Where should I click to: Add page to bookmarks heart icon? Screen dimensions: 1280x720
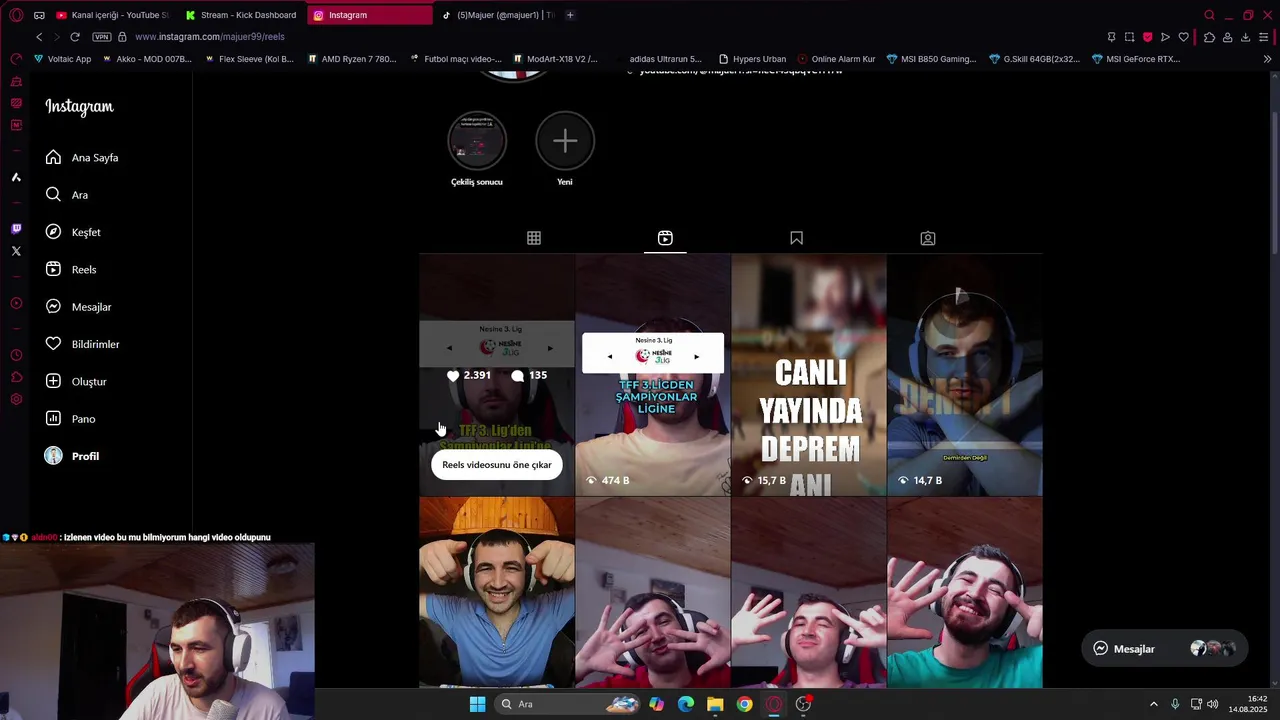coord(1183,37)
